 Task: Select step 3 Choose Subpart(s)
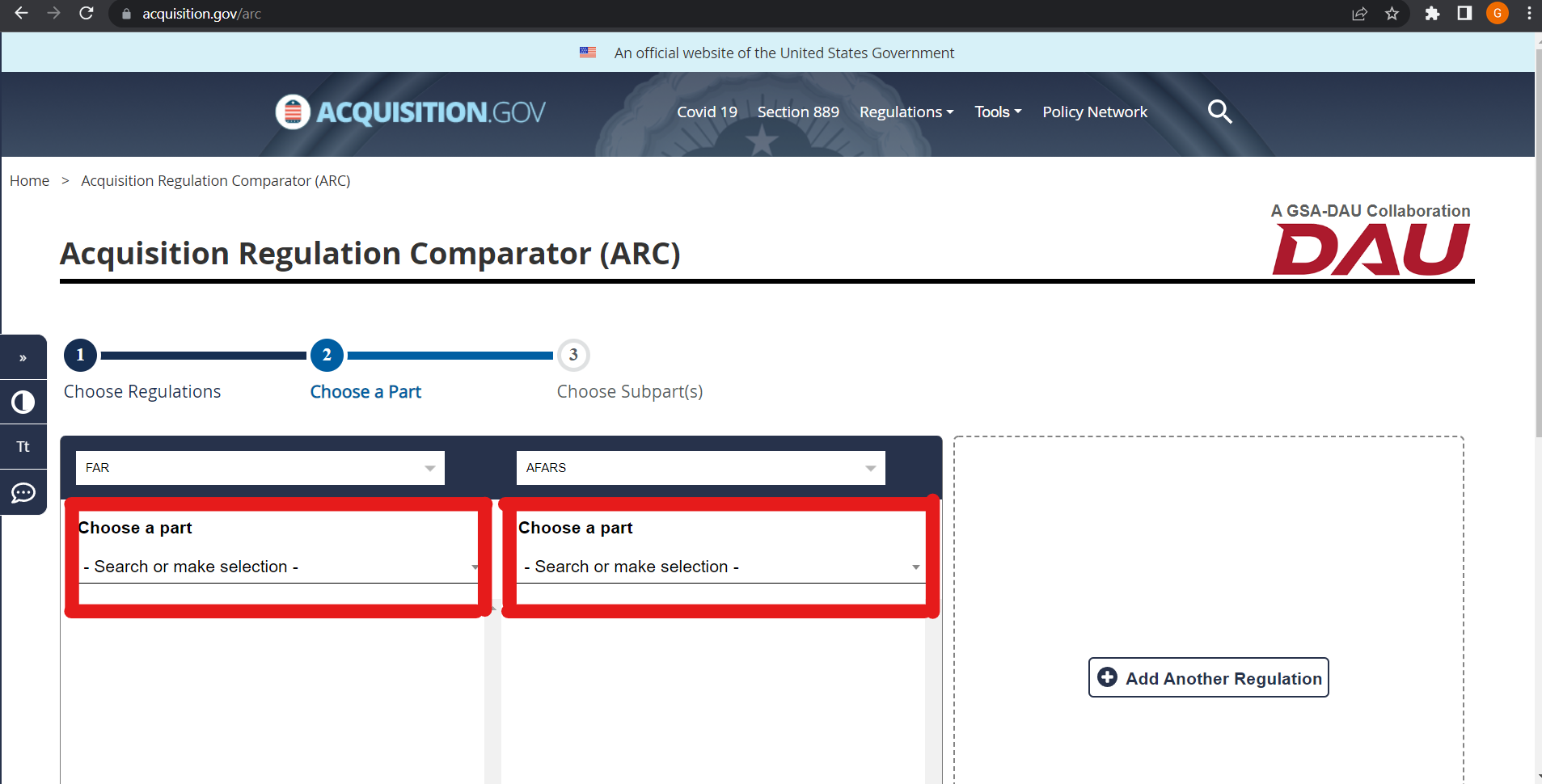(573, 355)
